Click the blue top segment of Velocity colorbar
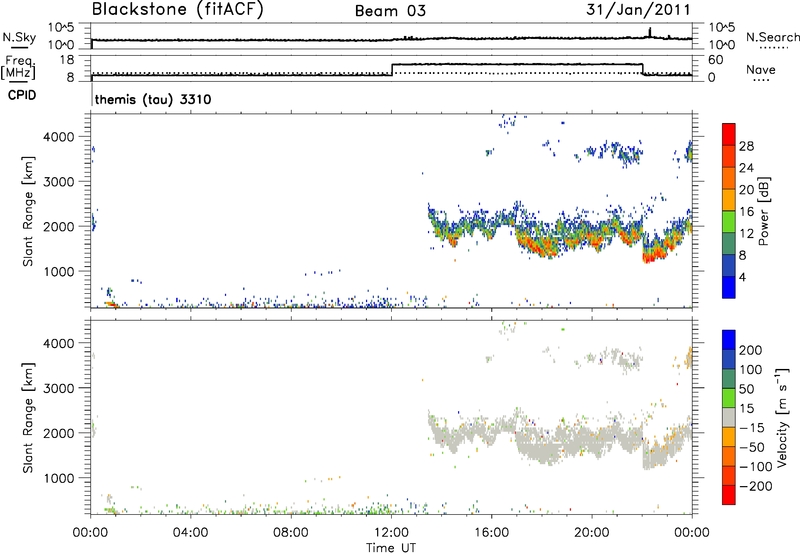This screenshot has width=800, height=554. 729,340
